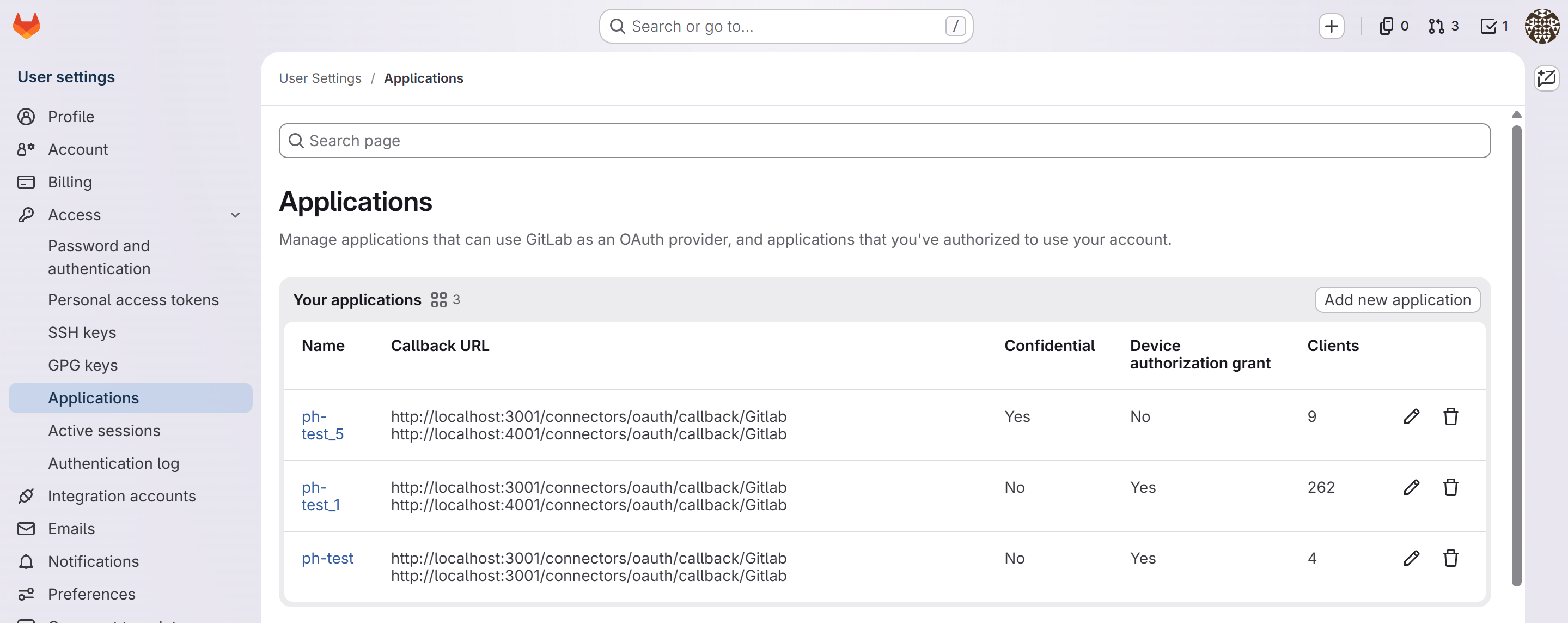
Task: Open the user avatar menu
Action: click(x=1541, y=26)
